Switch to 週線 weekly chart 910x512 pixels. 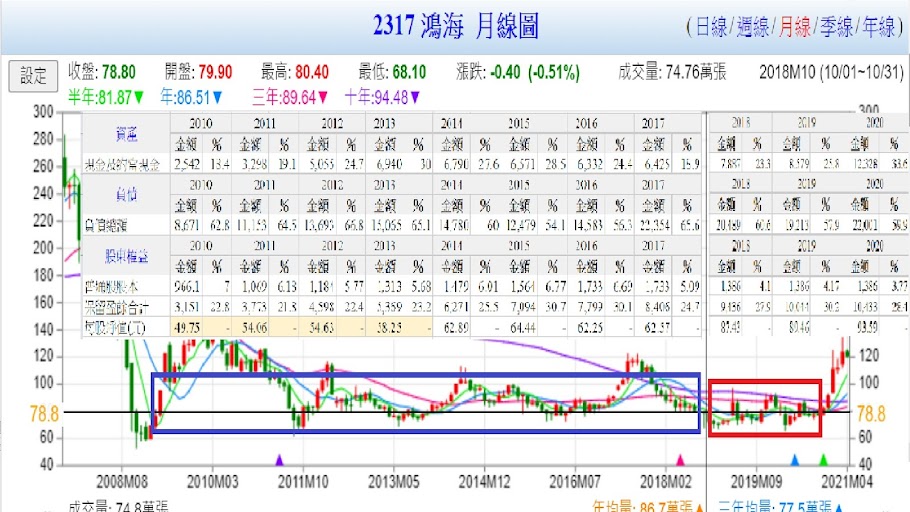(x=753, y=27)
